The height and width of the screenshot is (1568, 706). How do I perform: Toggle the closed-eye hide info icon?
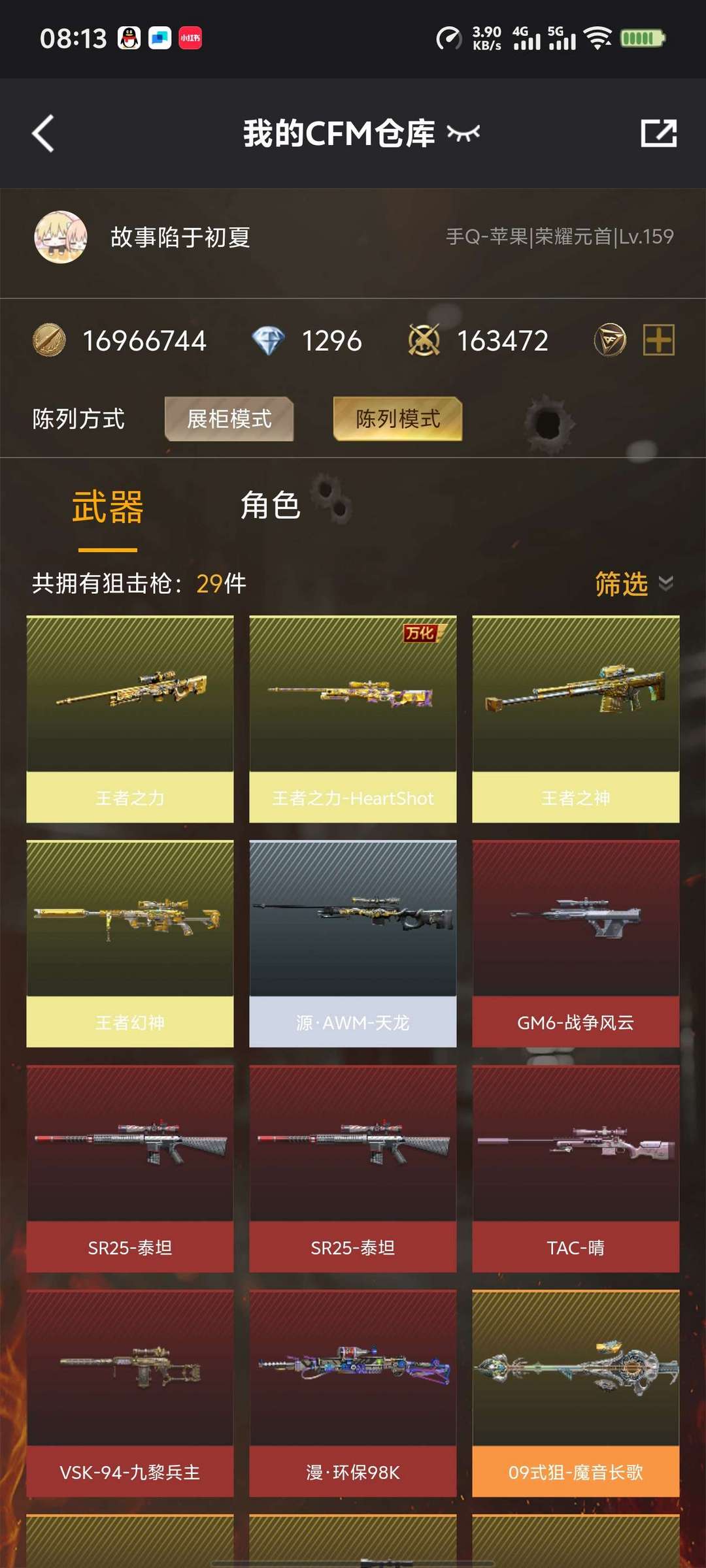click(463, 133)
